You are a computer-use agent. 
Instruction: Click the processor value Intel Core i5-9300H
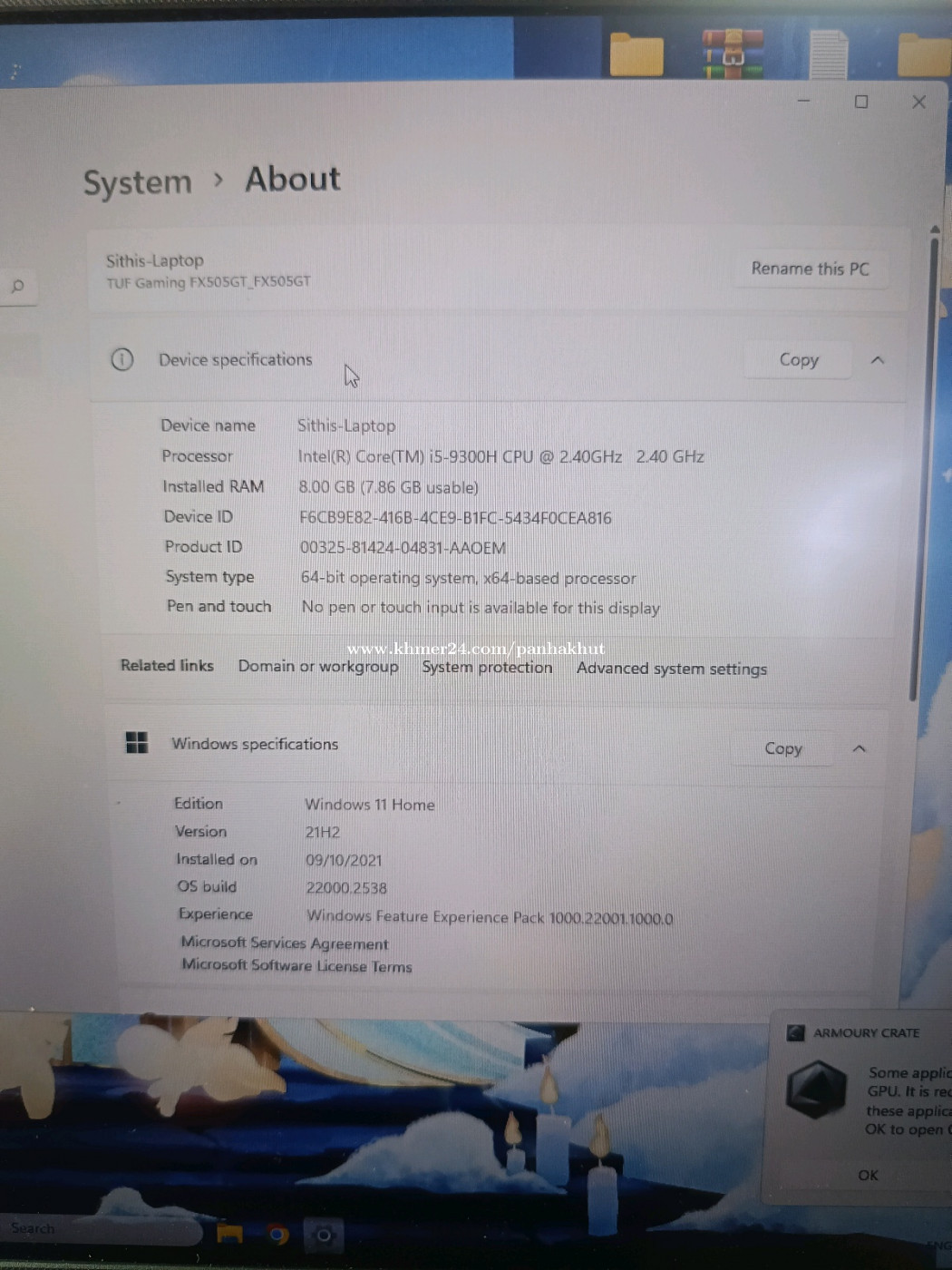pos(500,456)
